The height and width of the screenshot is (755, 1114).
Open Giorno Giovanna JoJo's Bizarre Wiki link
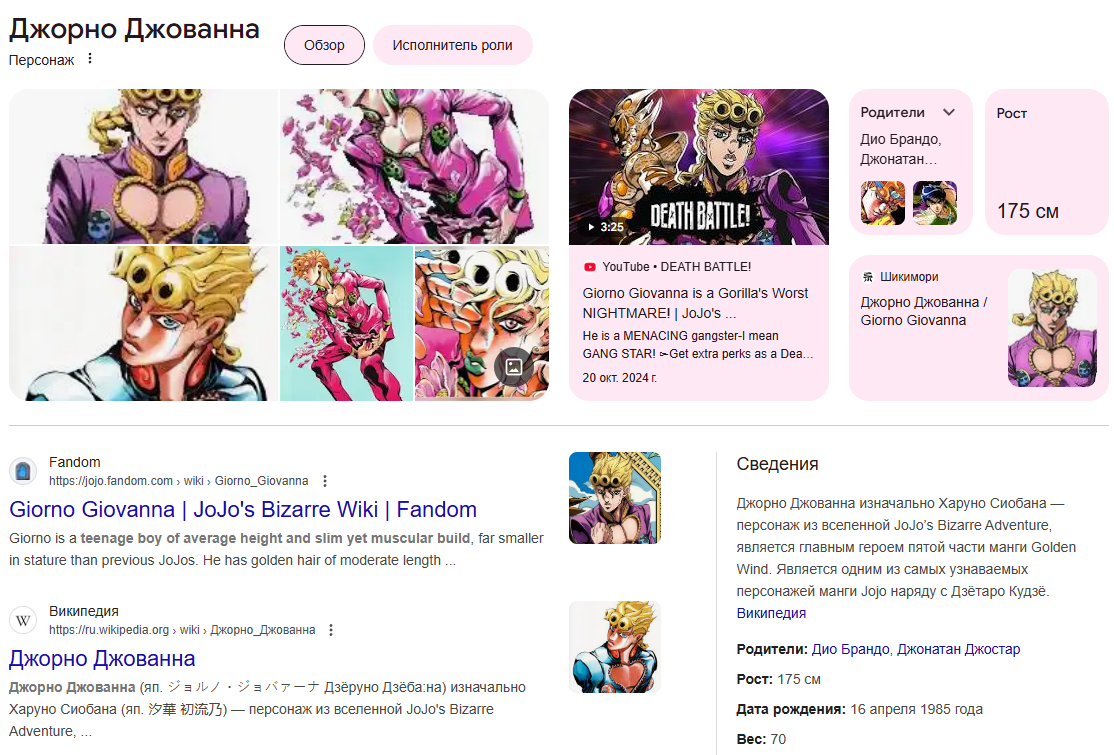click(243, 509)
